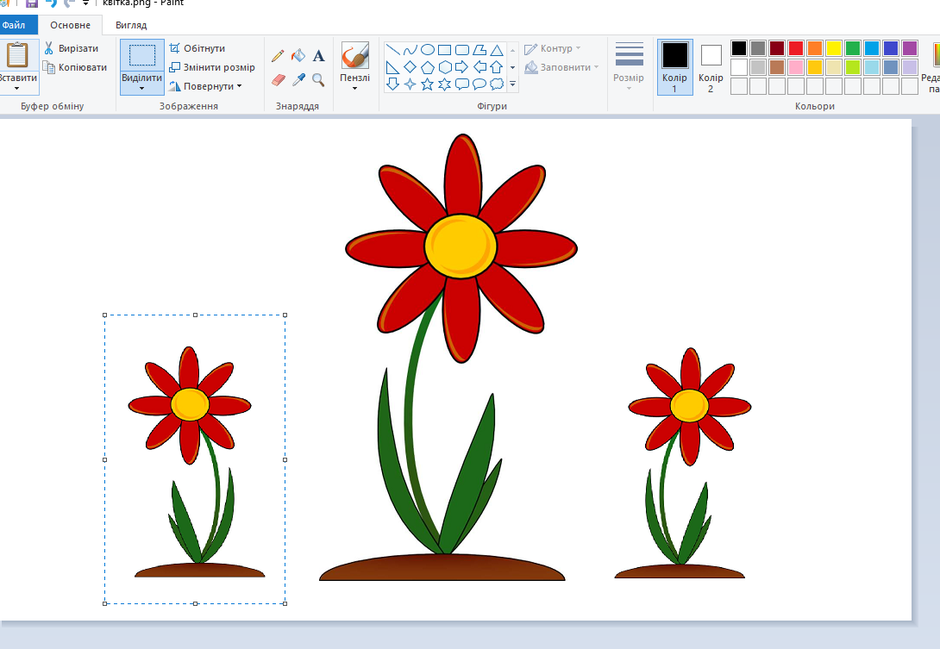Expand the full shapes gallery

(513, 84)
